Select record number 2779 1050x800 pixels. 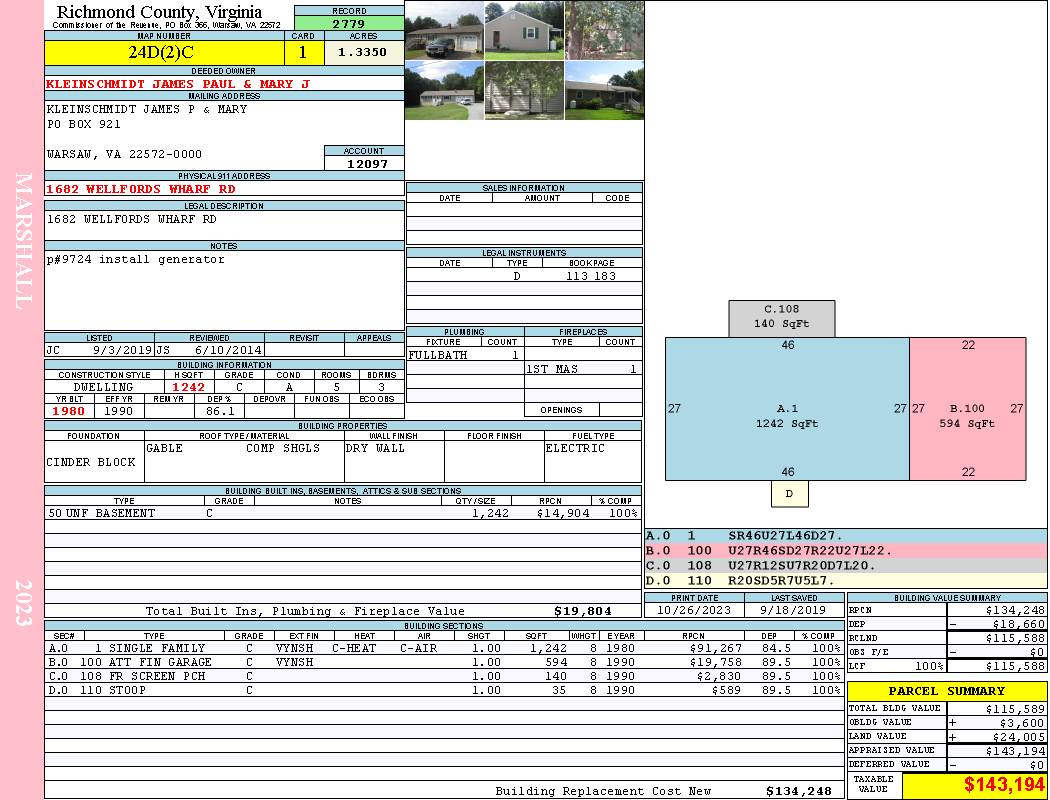tap(349, 23)
